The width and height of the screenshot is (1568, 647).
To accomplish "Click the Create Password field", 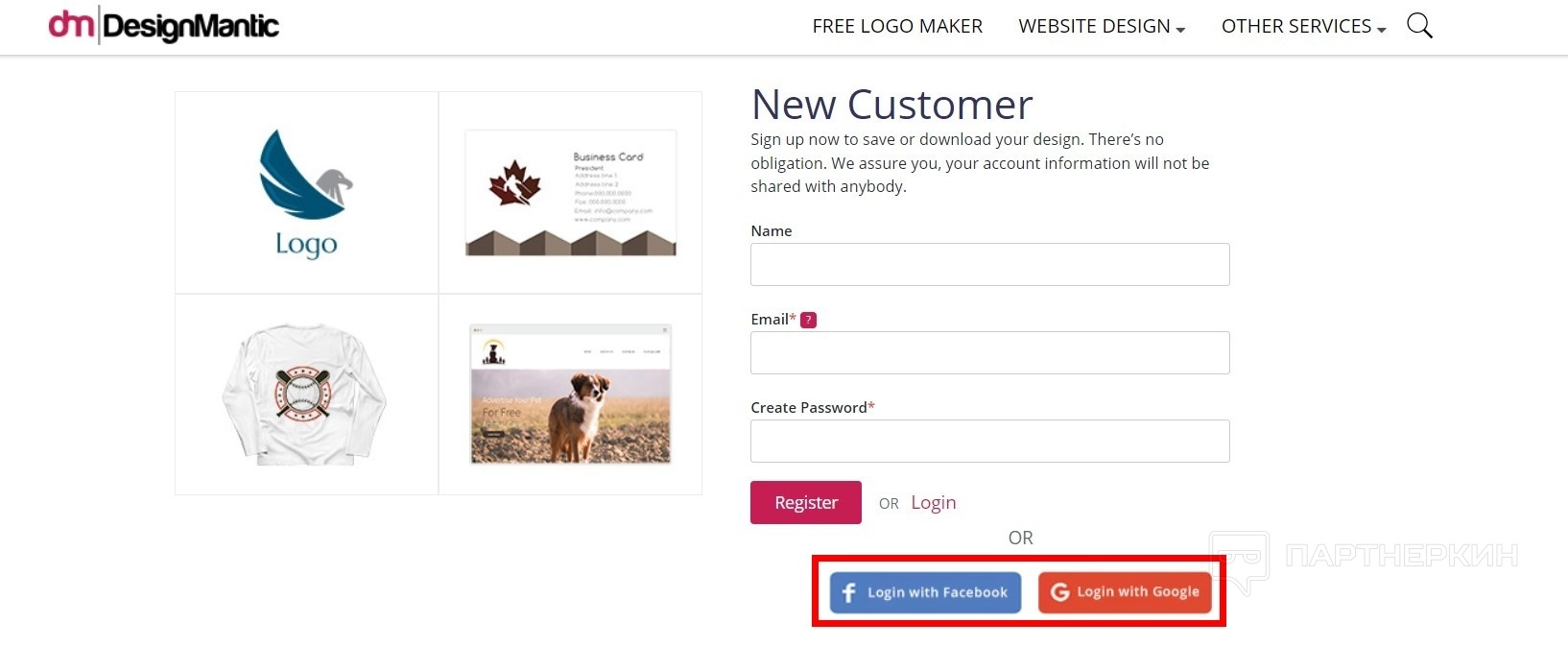I will tap(989, 441).
